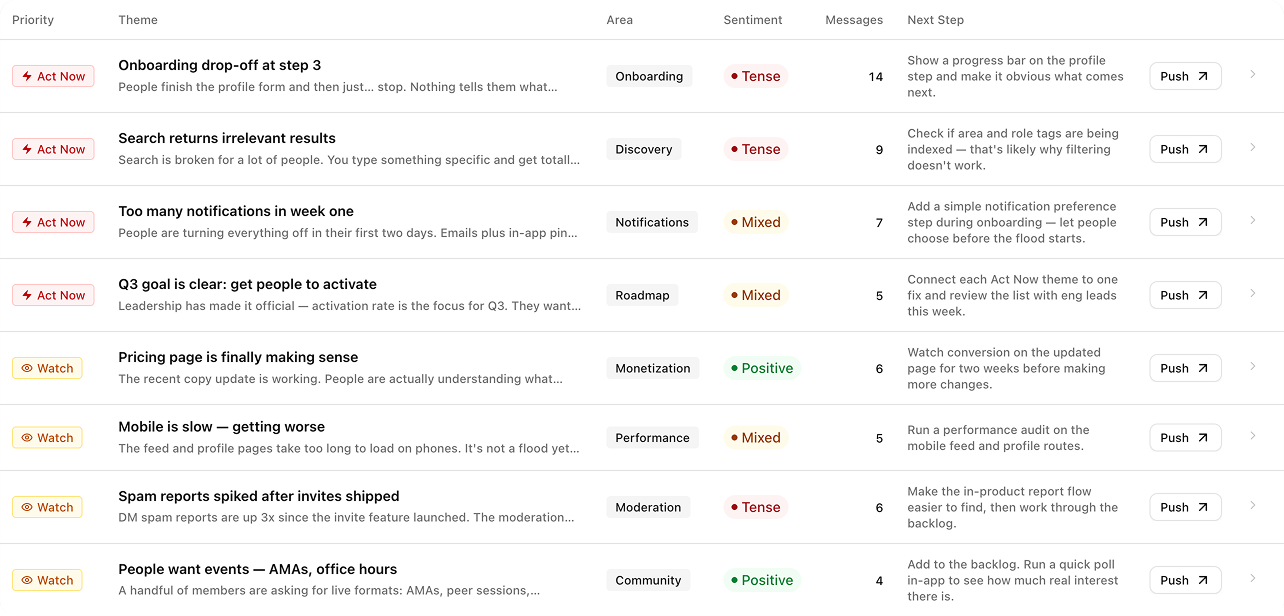Click the Push arrow icon for Mobile is slow row
Image resolution: width=1284 pixels, height=616 pixels.
click(x=1203, y=437)
